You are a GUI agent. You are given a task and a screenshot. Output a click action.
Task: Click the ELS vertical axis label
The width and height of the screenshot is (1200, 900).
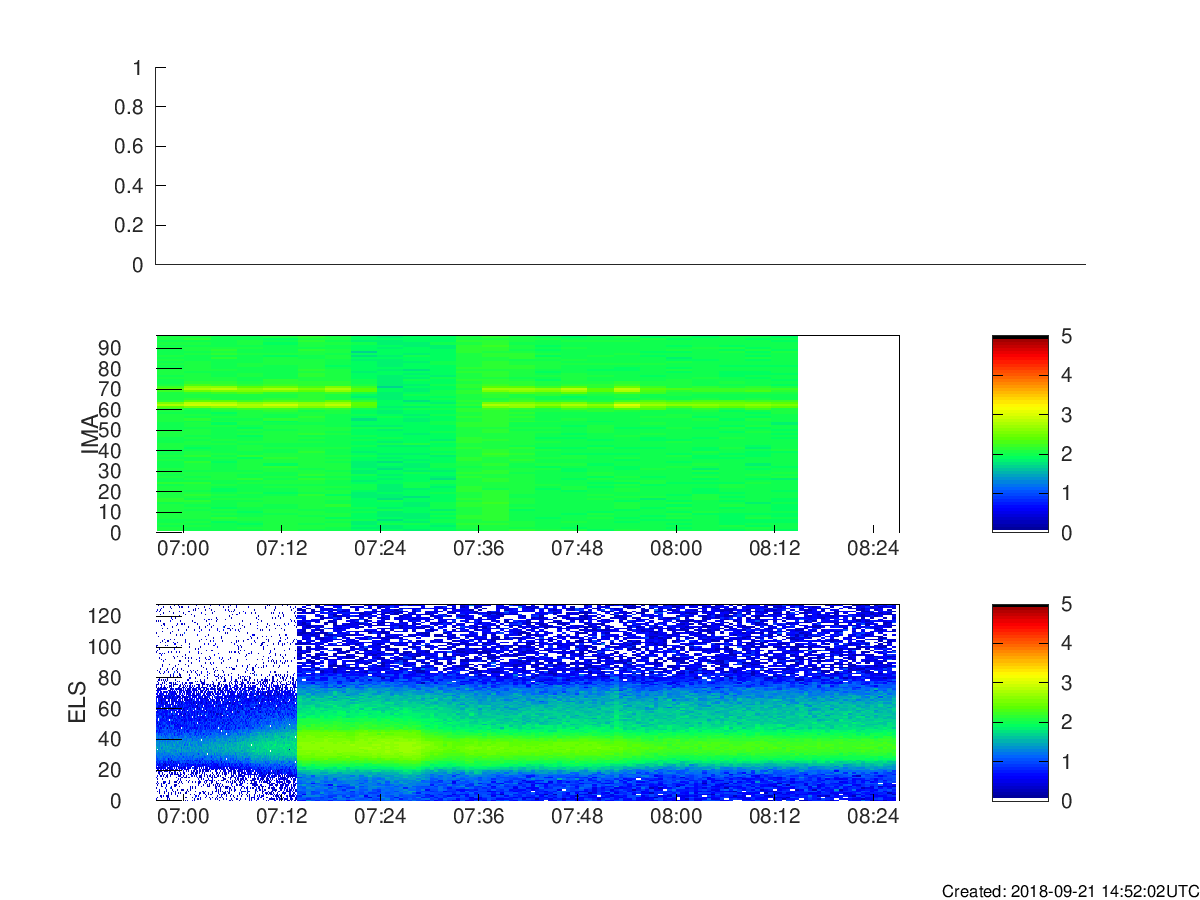click(76, 702)
